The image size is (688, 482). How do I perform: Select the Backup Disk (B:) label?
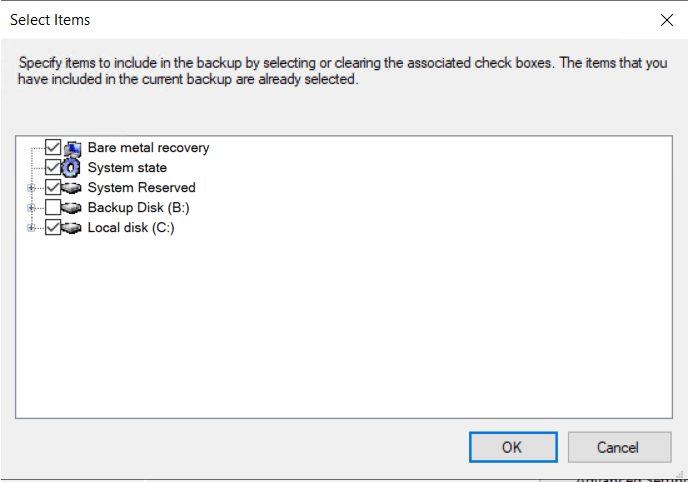tap(138, 208)
